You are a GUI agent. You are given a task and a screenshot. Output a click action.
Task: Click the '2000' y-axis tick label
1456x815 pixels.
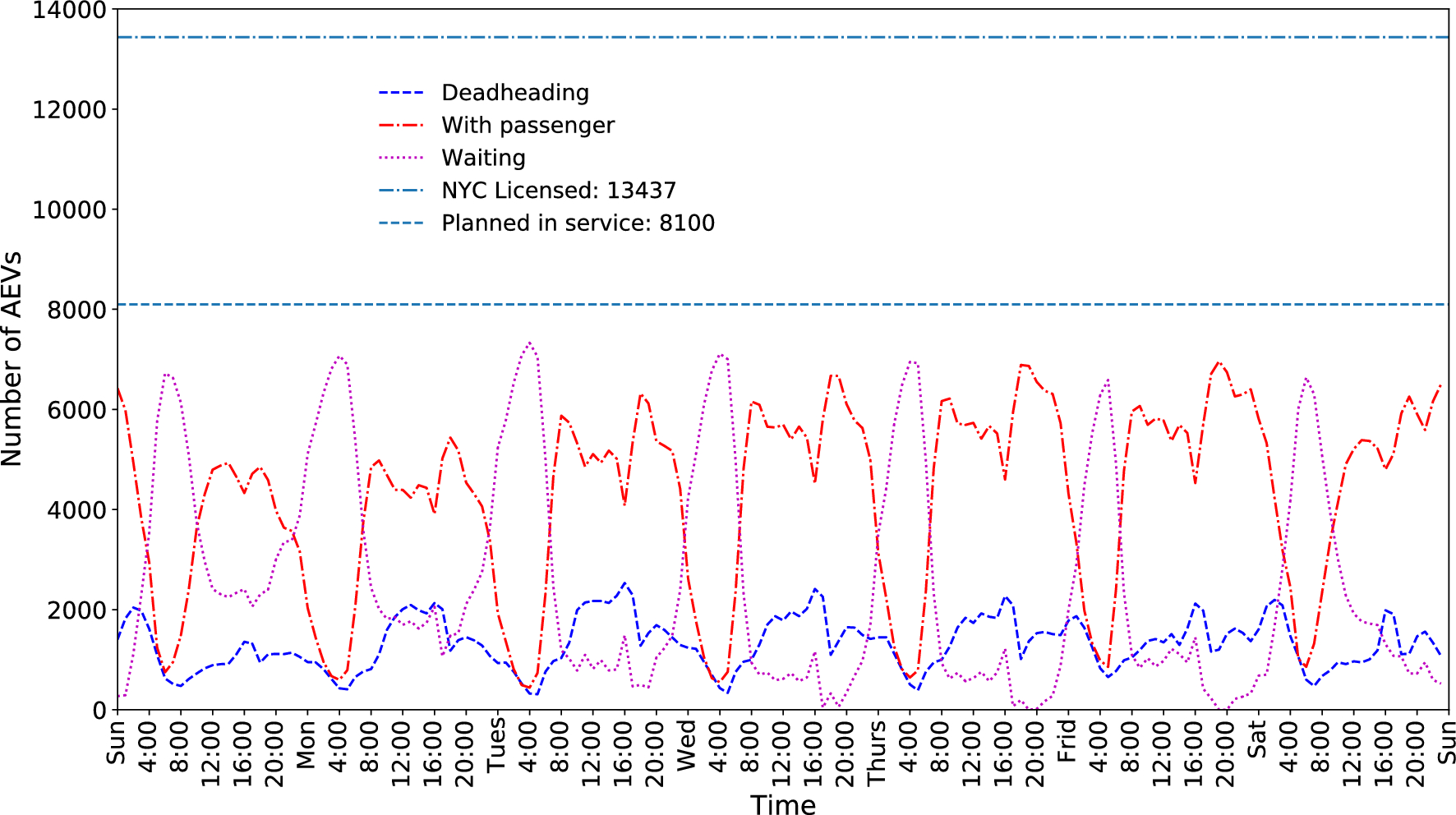click(76, 610)
